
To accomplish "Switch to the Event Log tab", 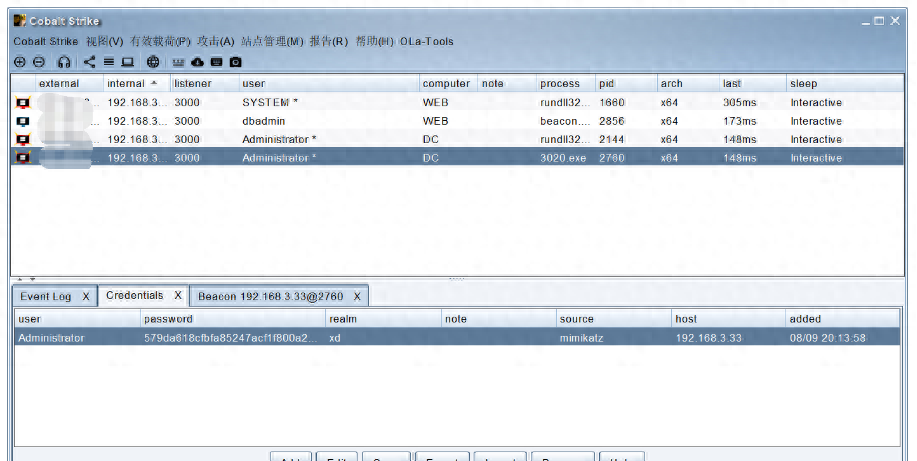I will point(46,297).
